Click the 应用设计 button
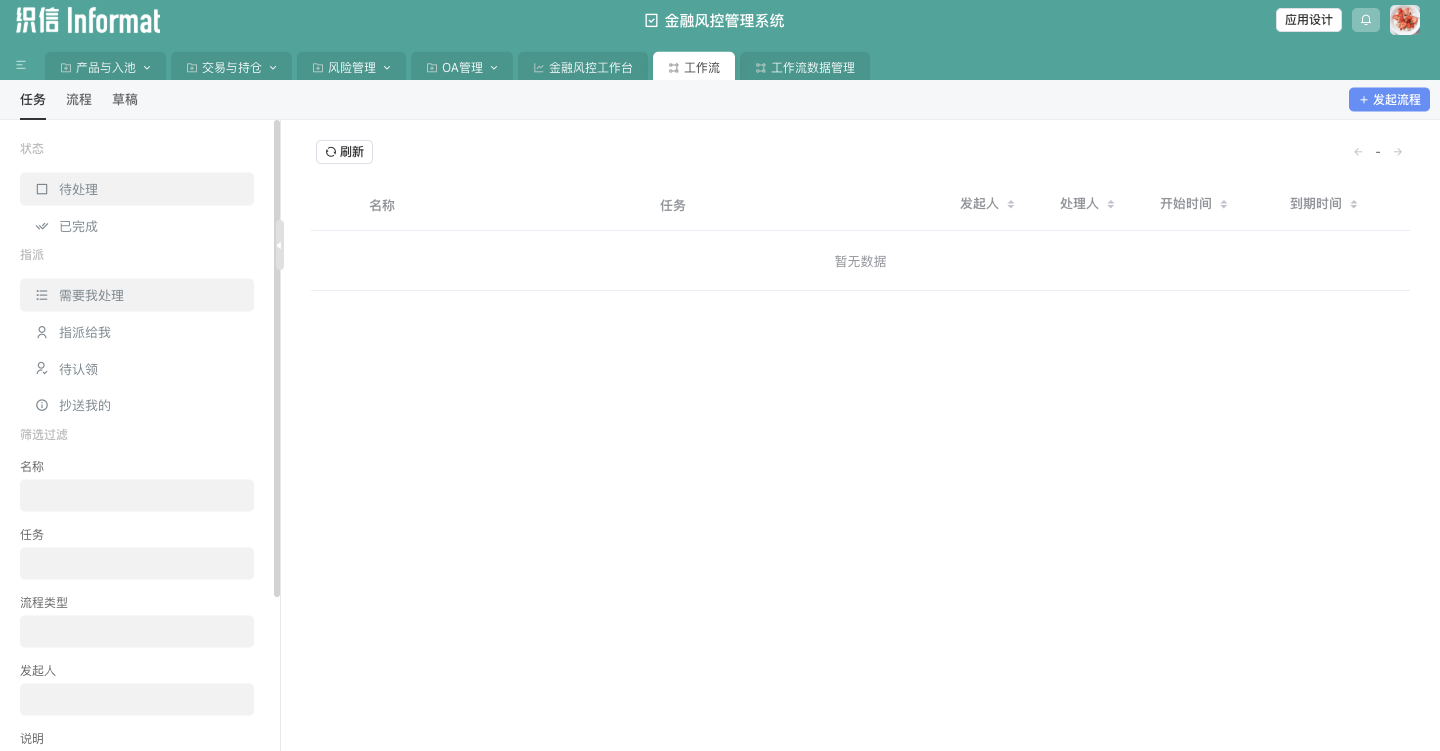Screen dimensions: 1440x751 point(1309,20)
